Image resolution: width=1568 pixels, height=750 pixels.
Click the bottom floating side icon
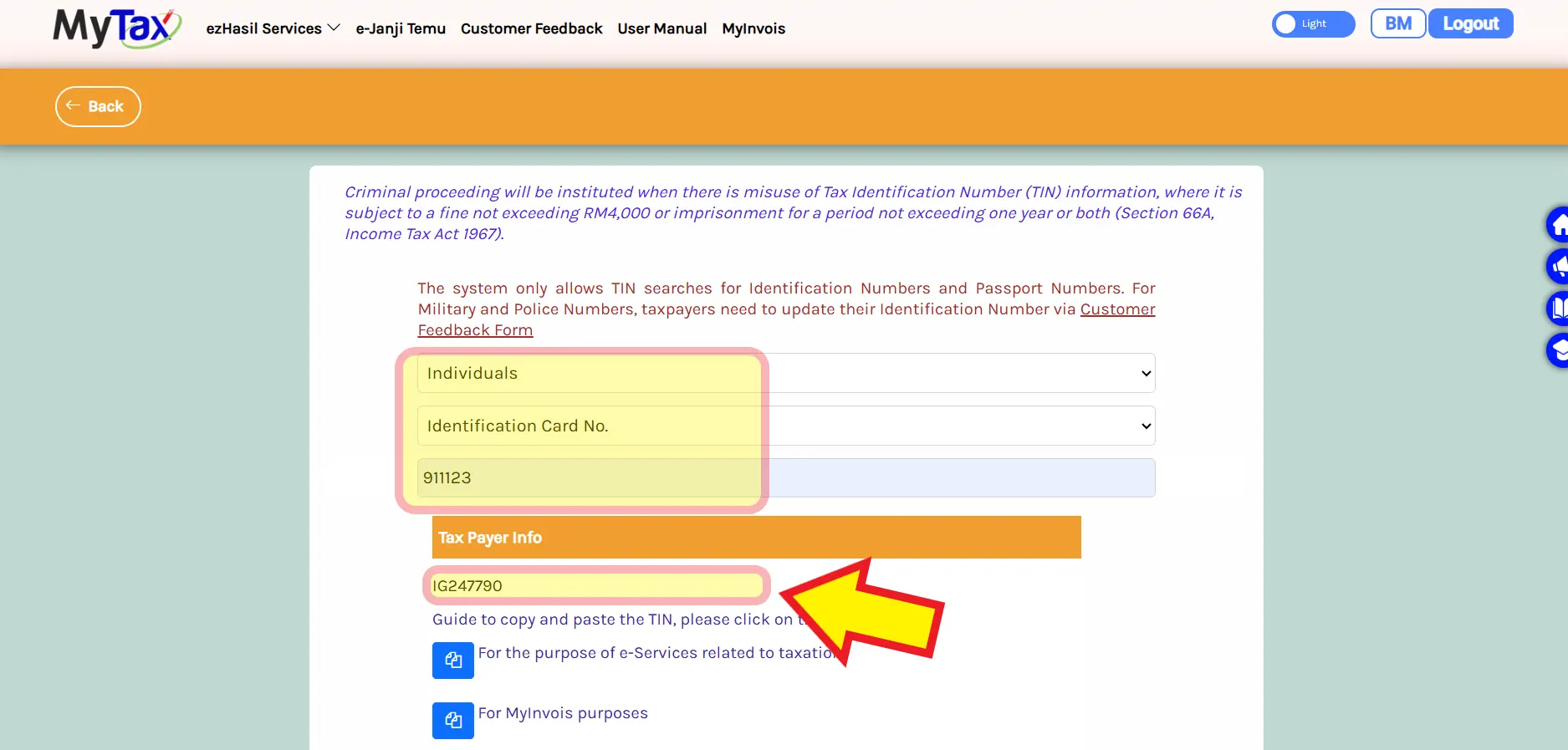(x=1558, y=350)
